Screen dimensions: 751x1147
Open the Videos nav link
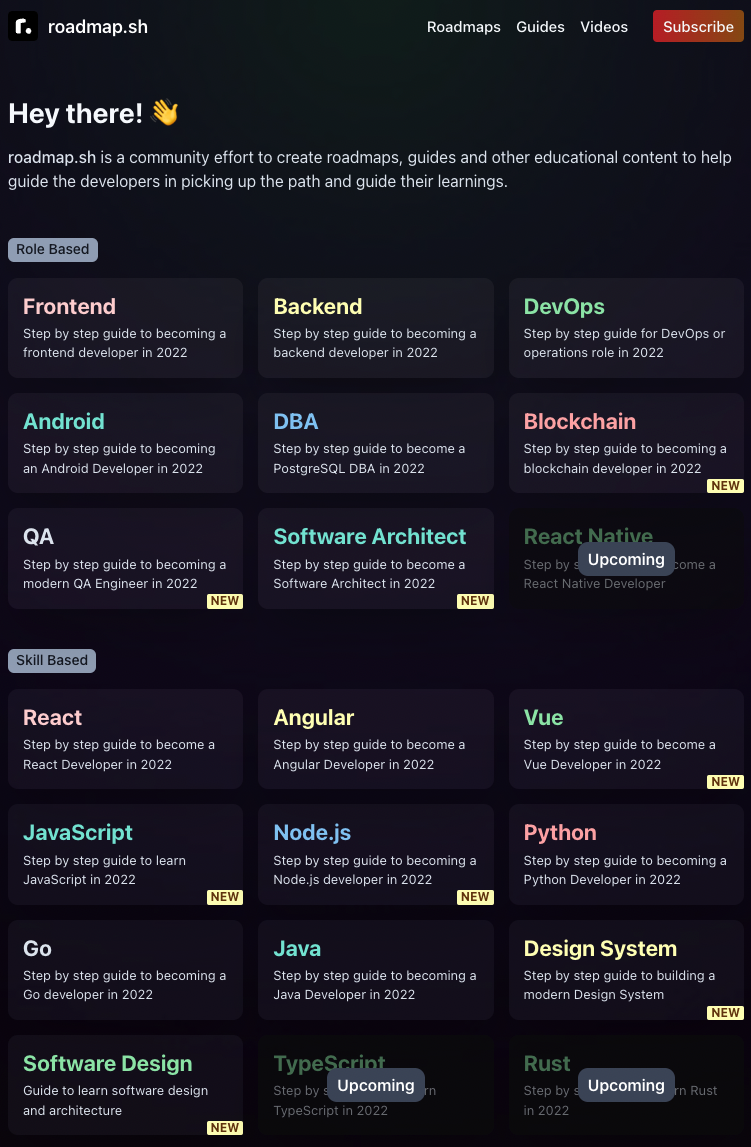pos(604,27)
